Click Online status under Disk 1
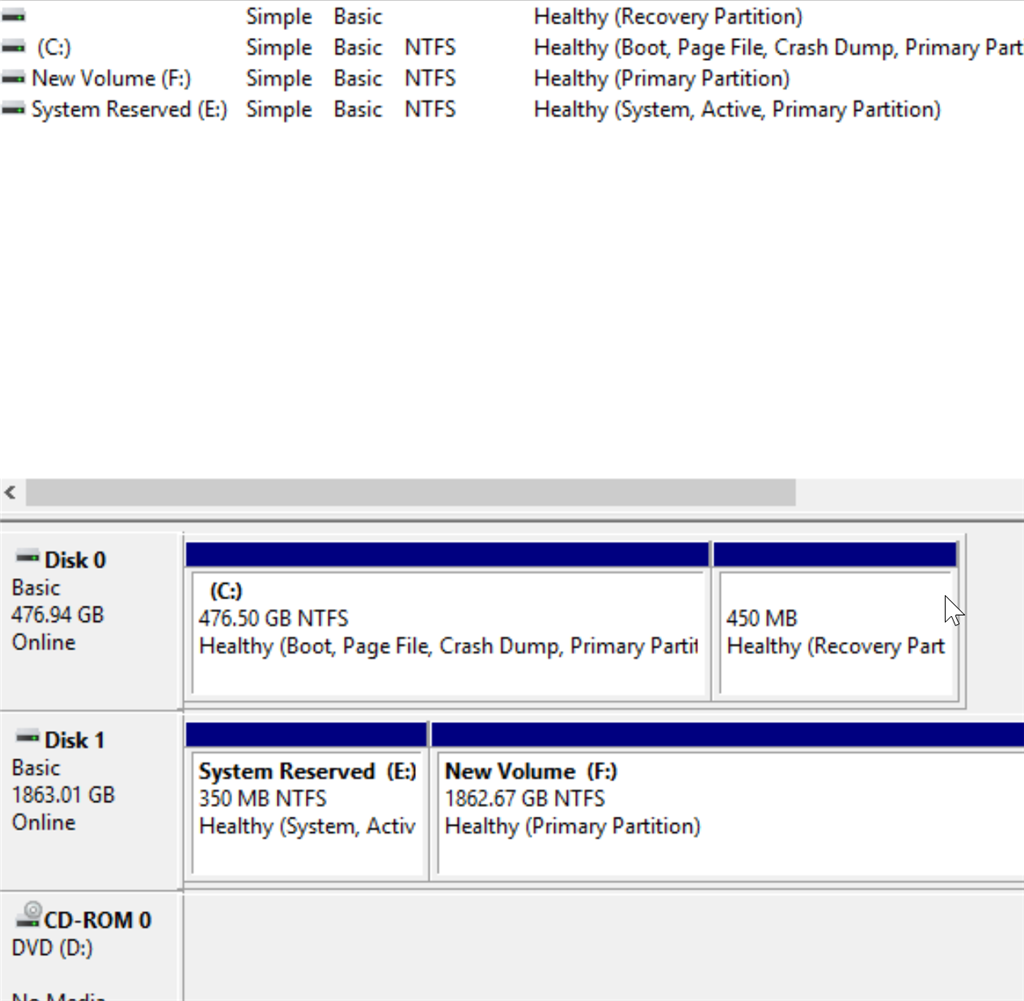This screenshot has height=1001, width=1024. coord(44,823)
